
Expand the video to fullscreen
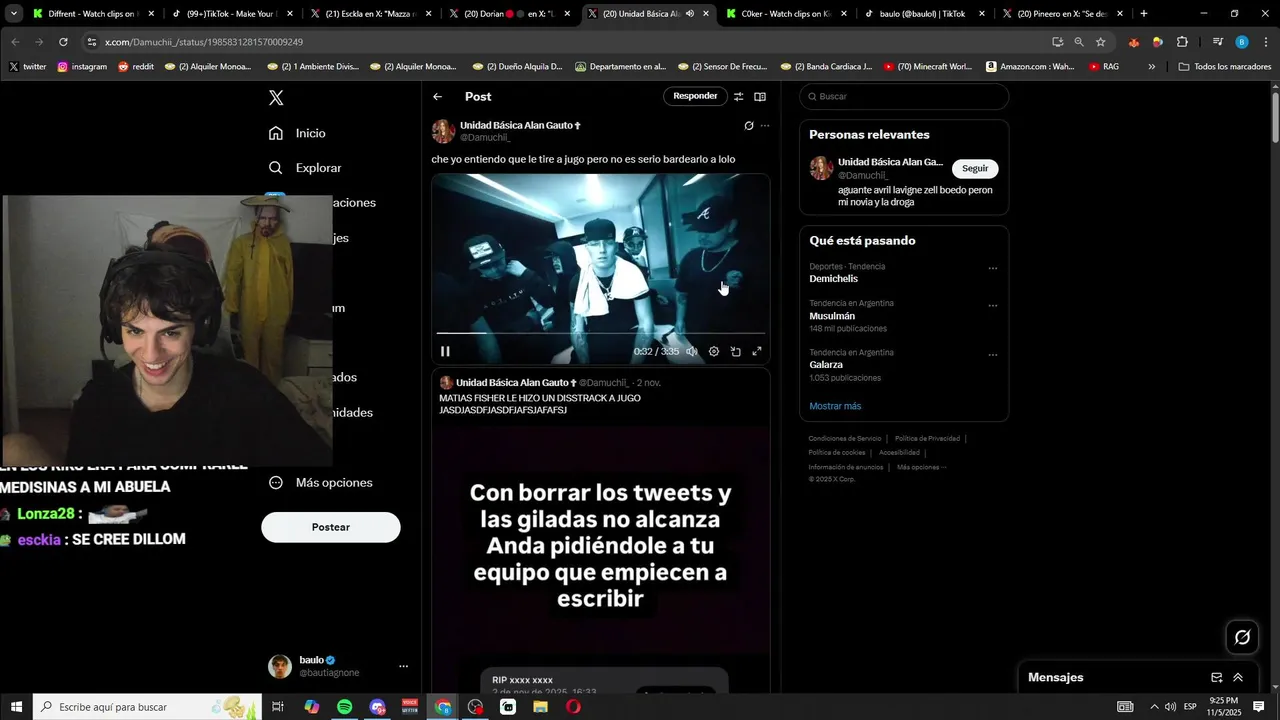(757, 351)
